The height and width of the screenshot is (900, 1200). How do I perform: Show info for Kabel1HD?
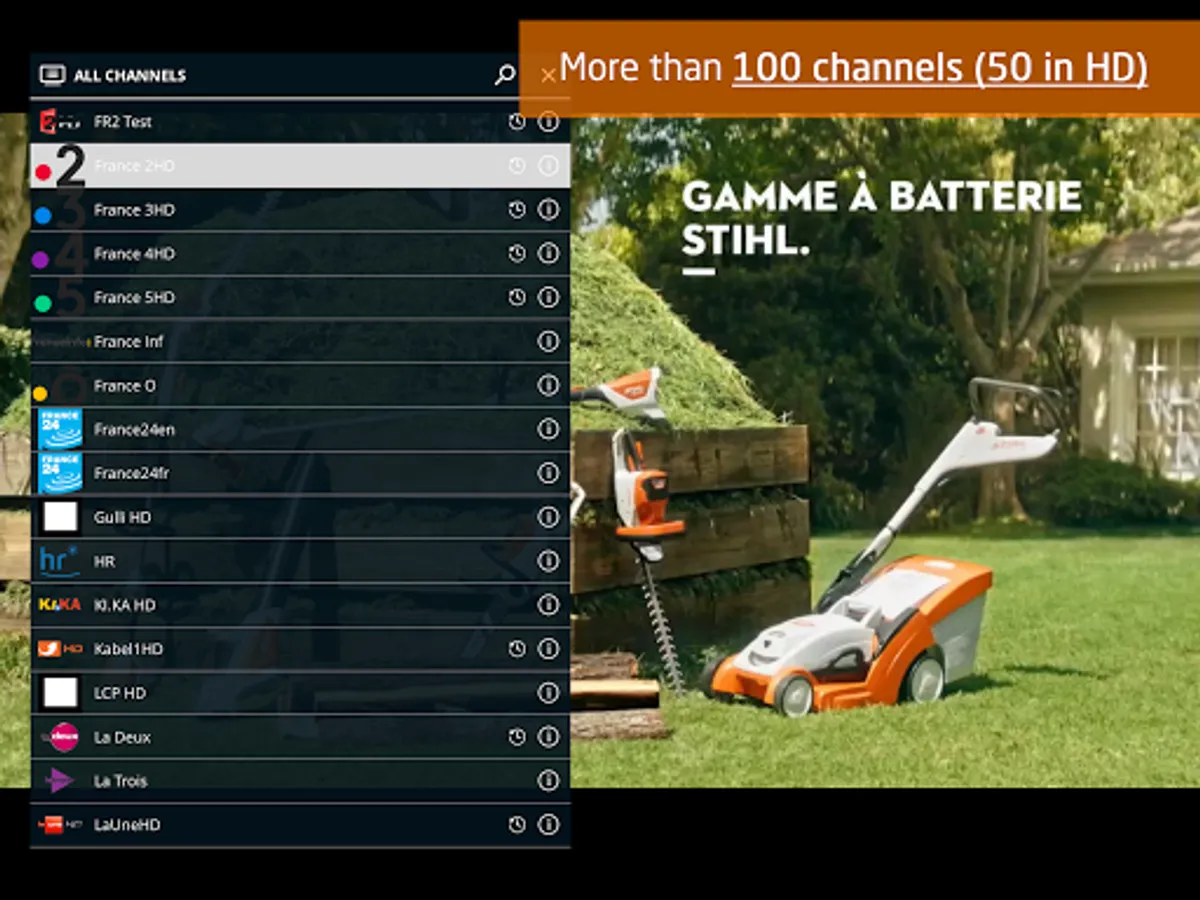(x=548, y=649)
